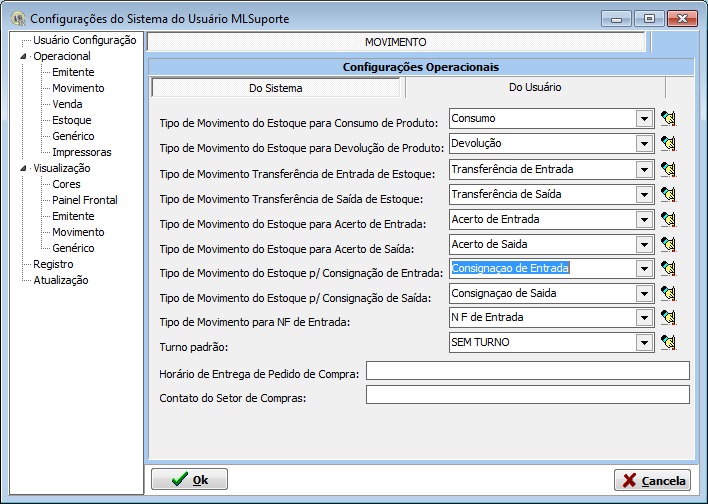Click the icon beside Transferência de Entrada
The image size is (708, 504).
click(668, 169)
